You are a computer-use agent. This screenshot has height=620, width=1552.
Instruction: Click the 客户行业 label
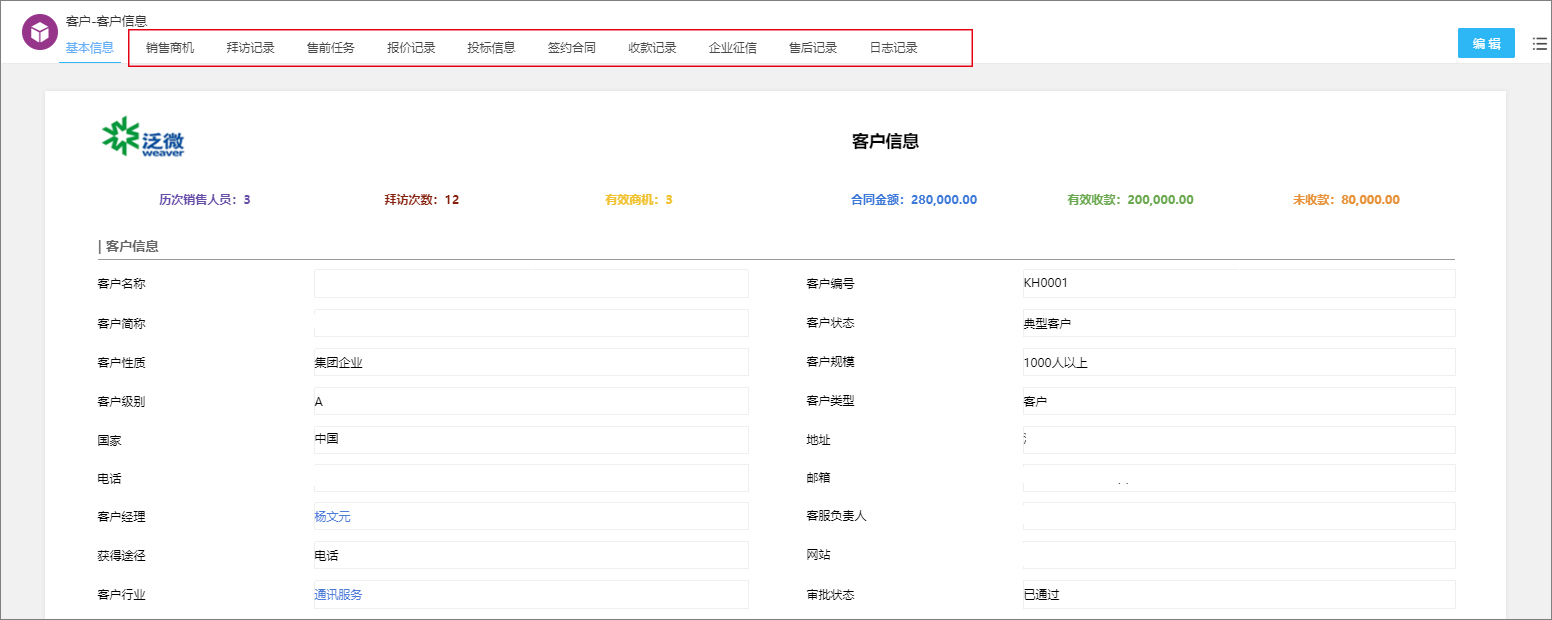pos(122,595)
